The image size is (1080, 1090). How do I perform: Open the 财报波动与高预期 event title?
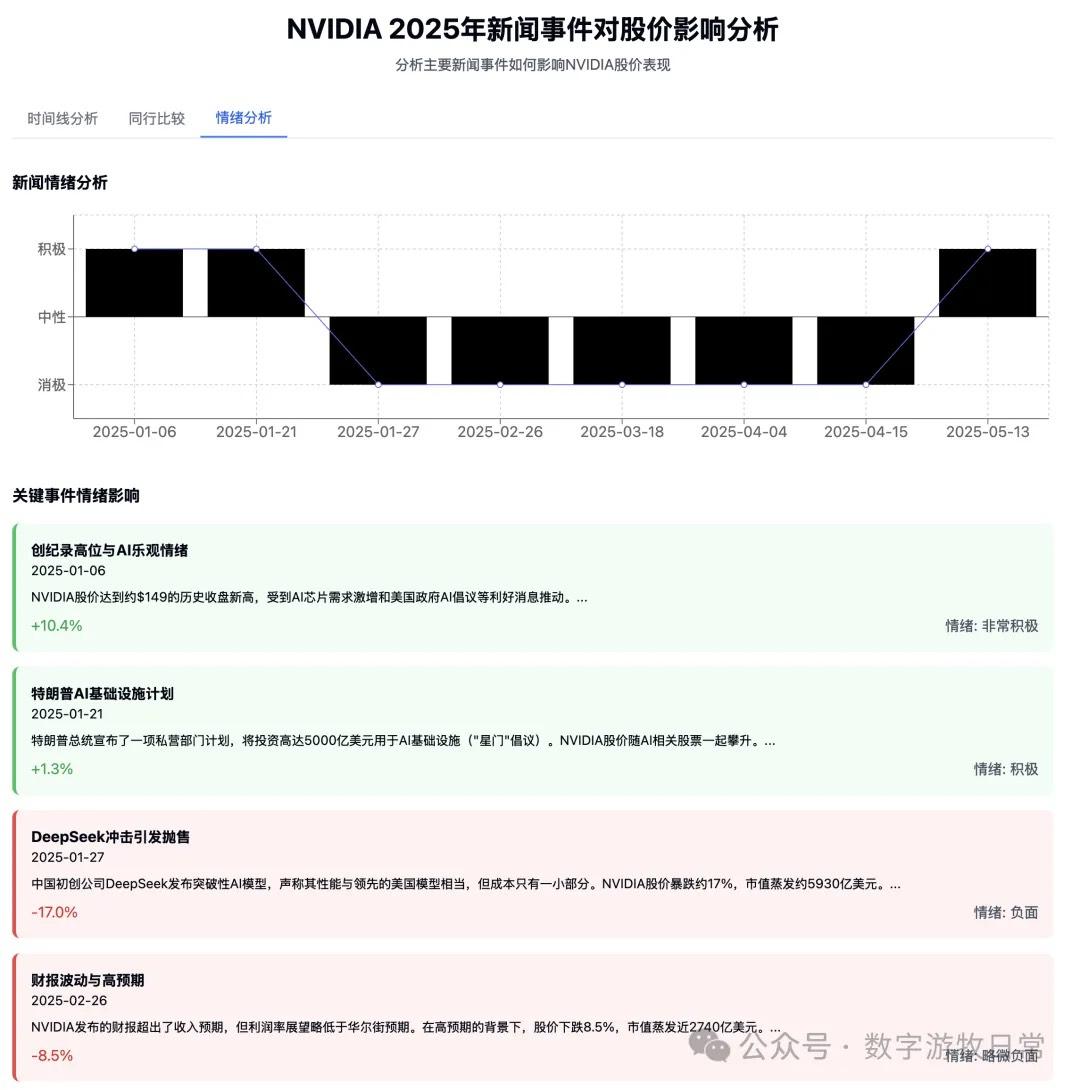87,980
